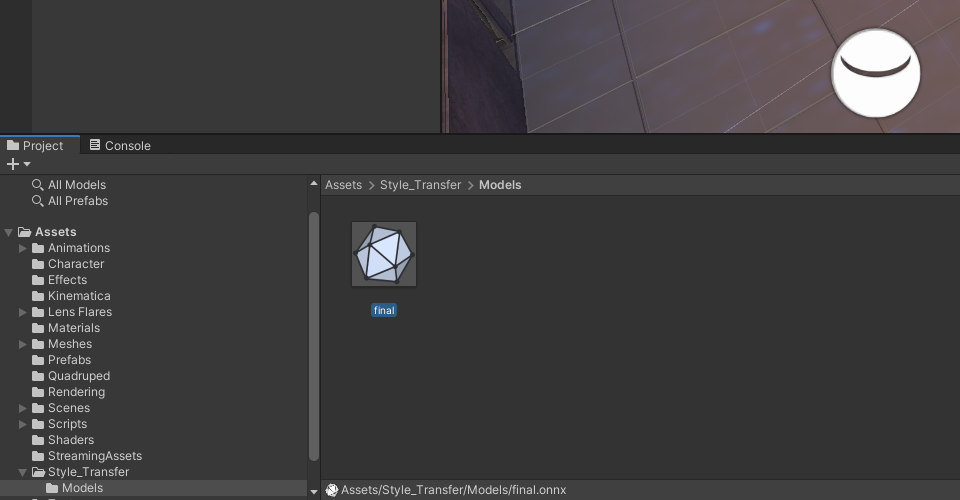Viewport: 960px width, 500px height.
Task: Select the Models subfolder in tree
Action: pyautogui.click(x=83, y=488)
